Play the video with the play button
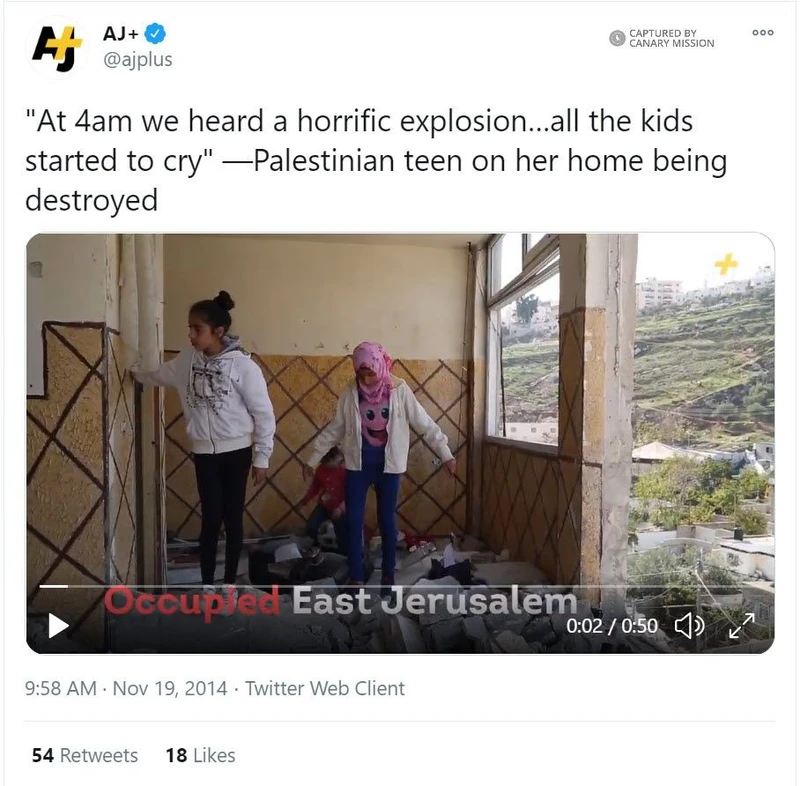The height and width of the screenshot is (786, 800). click(x=58, y=625)
